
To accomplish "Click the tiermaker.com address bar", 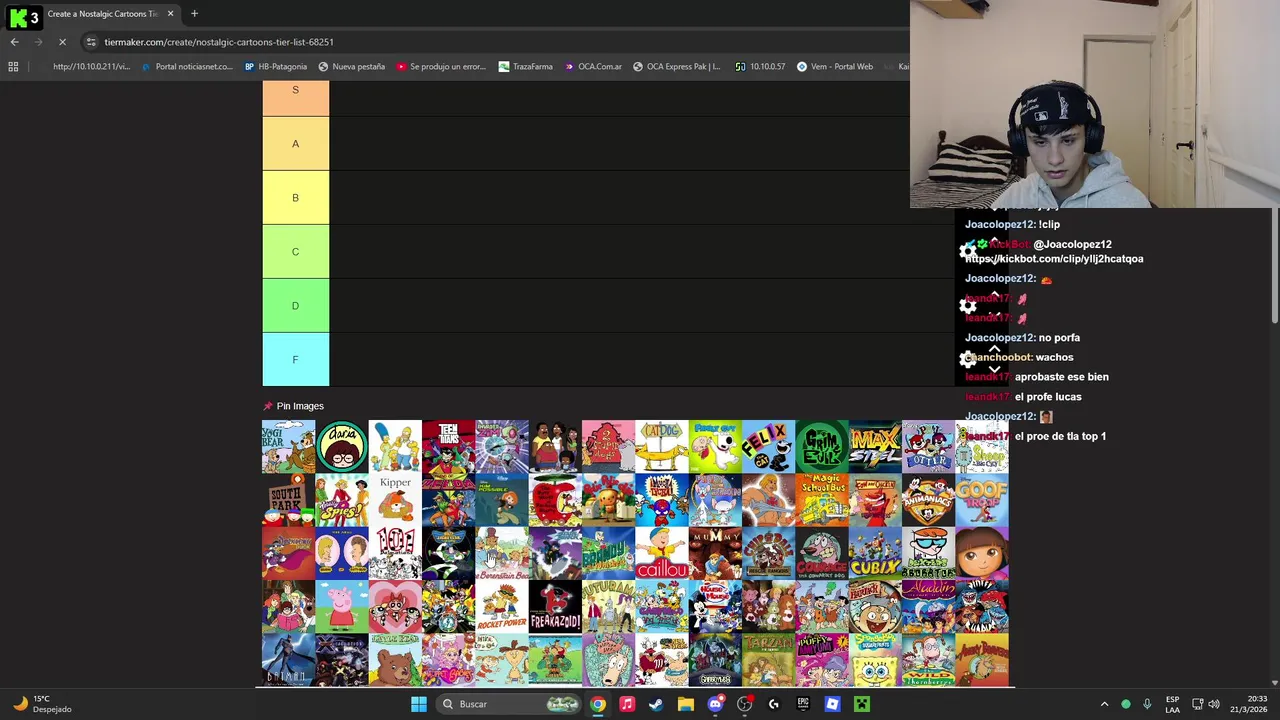I will pos(490,42).
